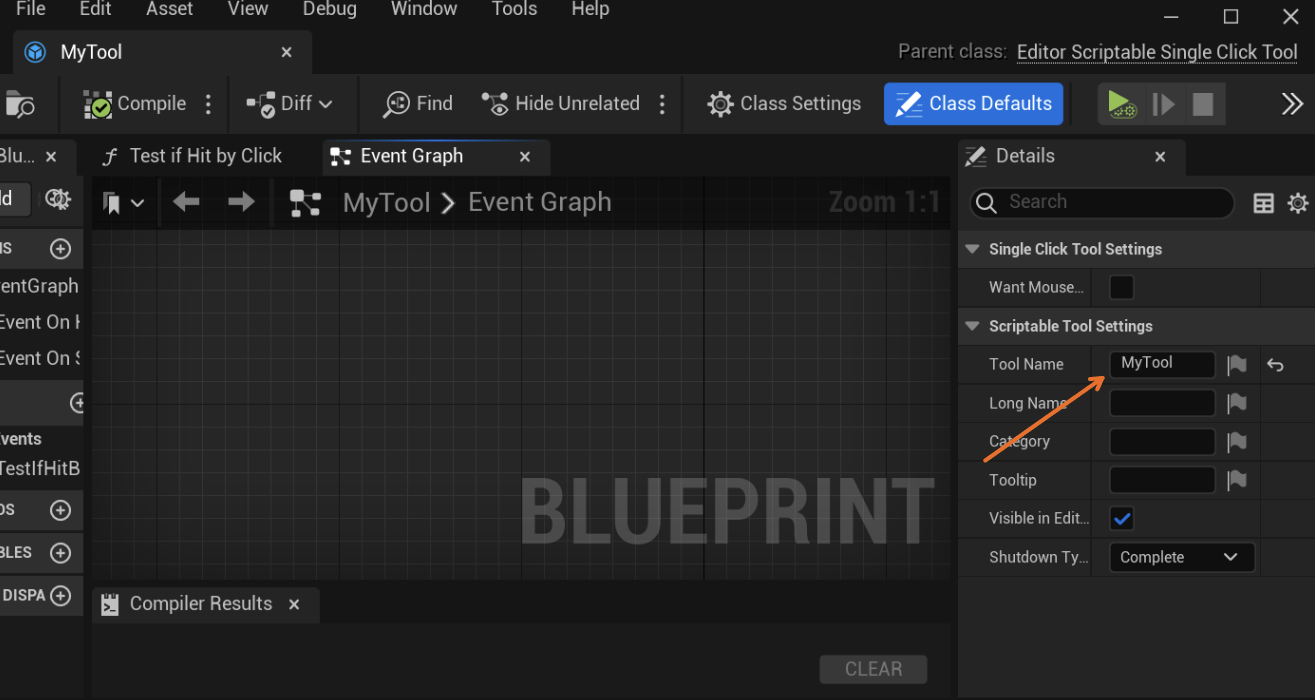Open the Tools menu

[515, 9]
